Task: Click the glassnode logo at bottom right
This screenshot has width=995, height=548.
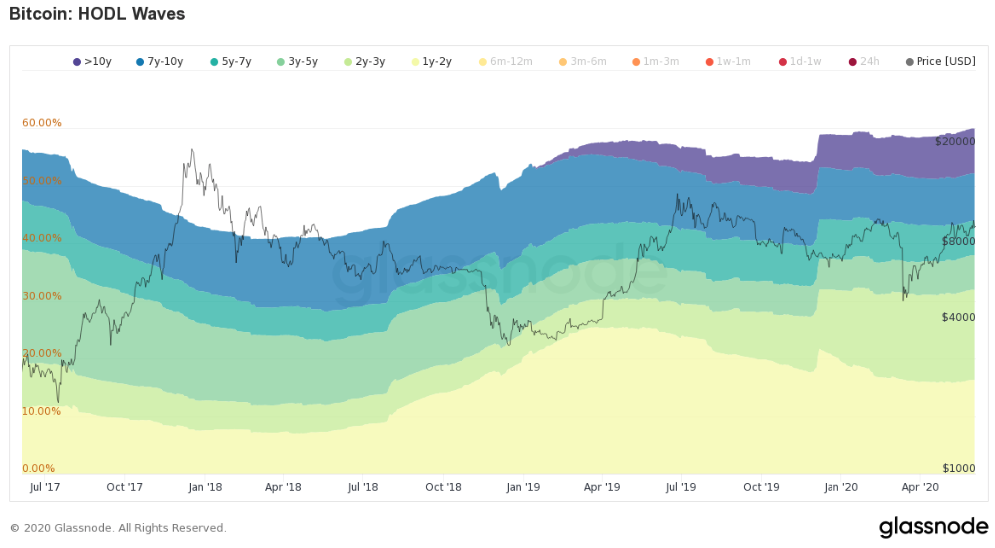Action: point(933,527)
